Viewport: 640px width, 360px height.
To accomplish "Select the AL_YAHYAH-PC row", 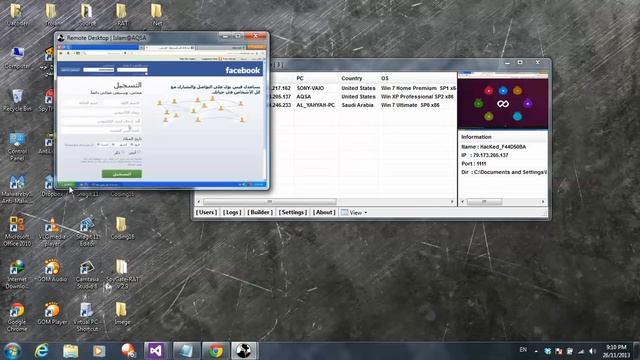I will (x=362, y=105).
